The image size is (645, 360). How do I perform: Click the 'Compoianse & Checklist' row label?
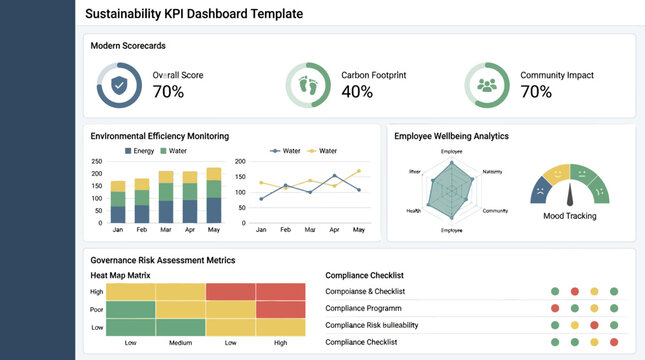click(365, 291)
